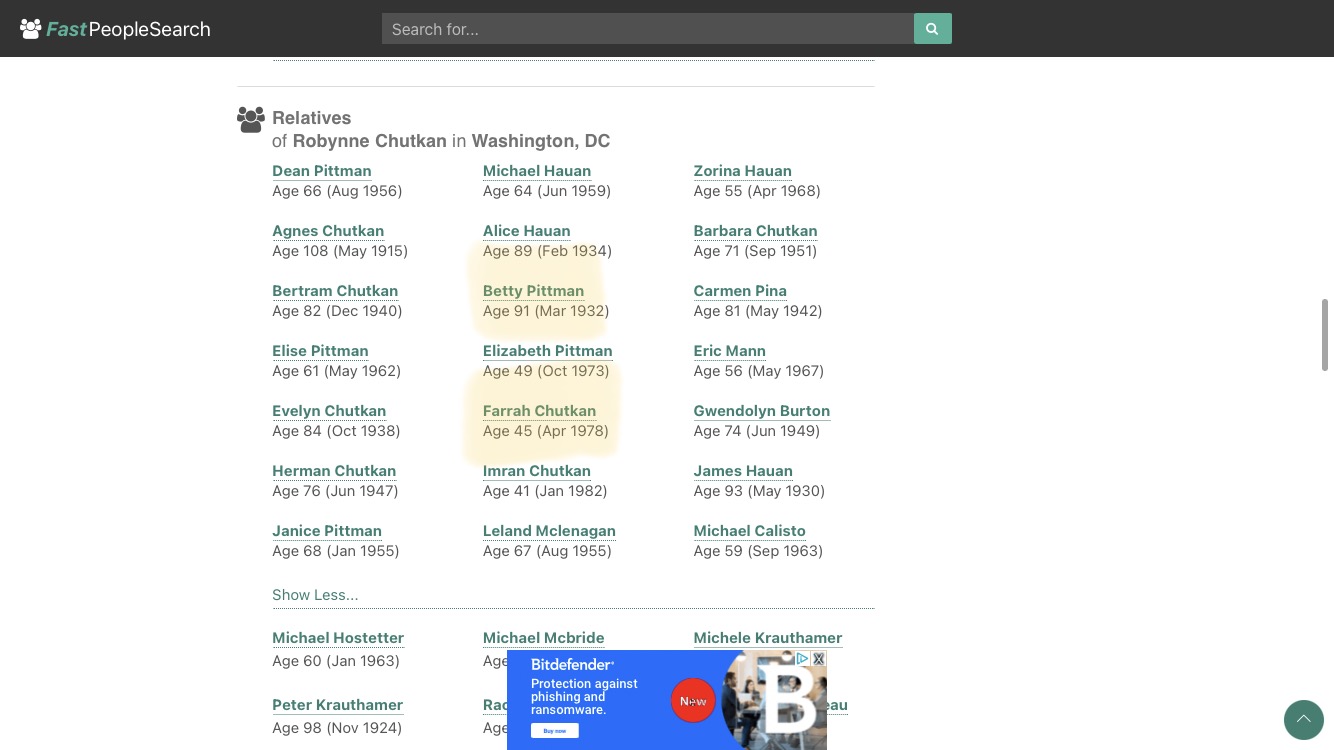This screenshot has height=750, width=1334.
Task: Open Herman Chutkan's profile
Action: pos(334,471)
